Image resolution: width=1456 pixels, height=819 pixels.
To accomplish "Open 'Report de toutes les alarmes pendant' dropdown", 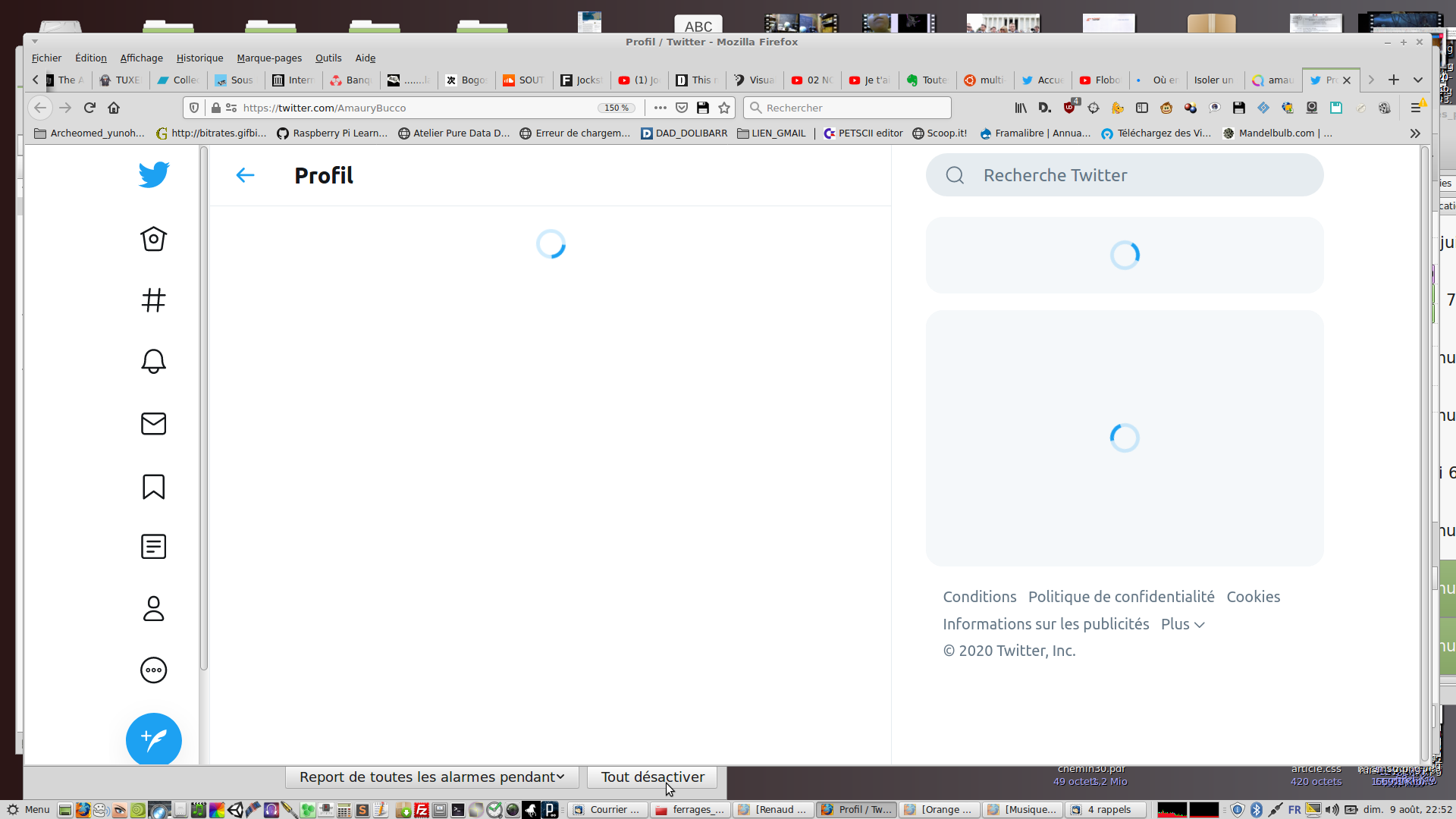I will pos(431,777).
